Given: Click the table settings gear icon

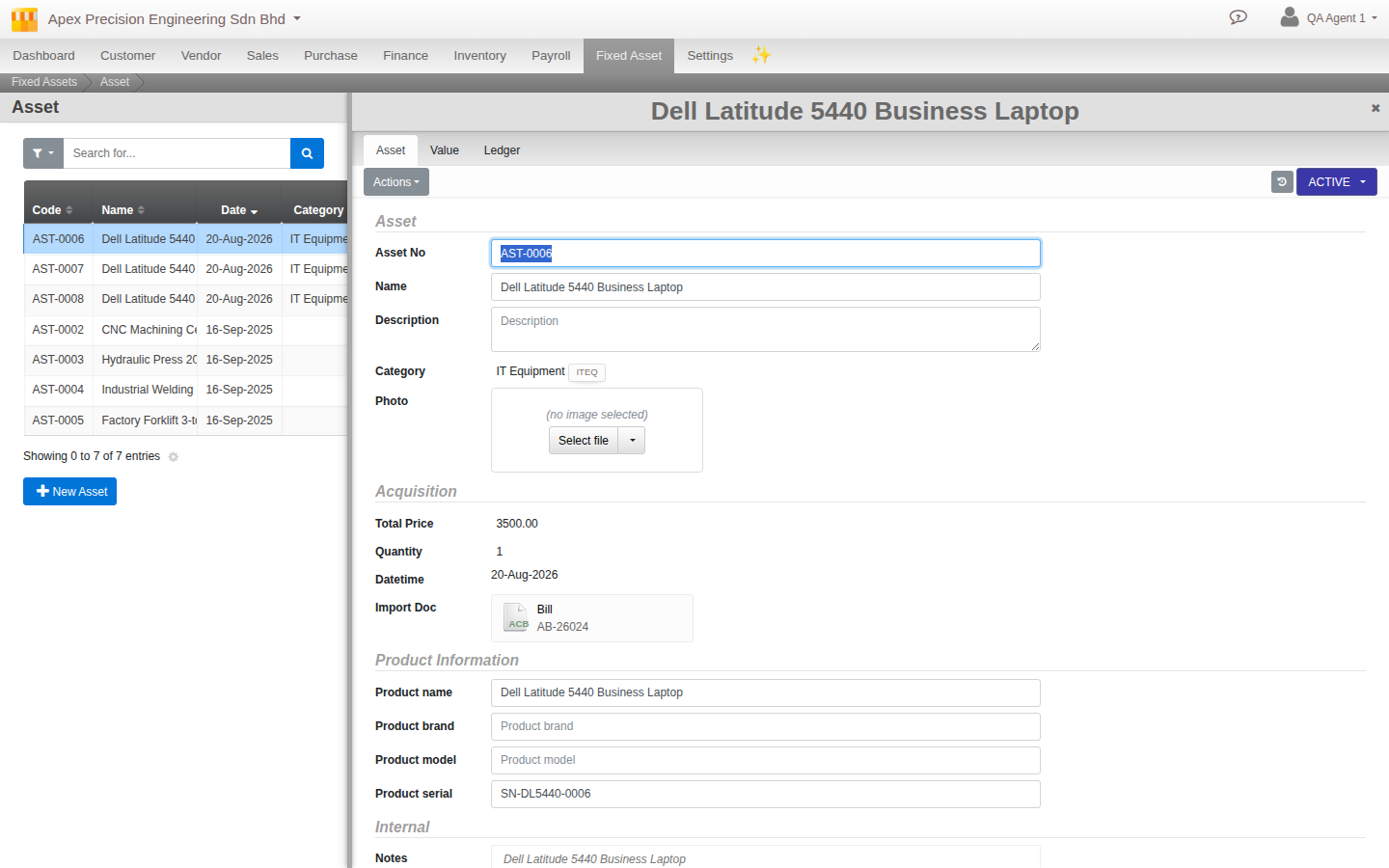Looking at the screenshot, I should 174,457.
